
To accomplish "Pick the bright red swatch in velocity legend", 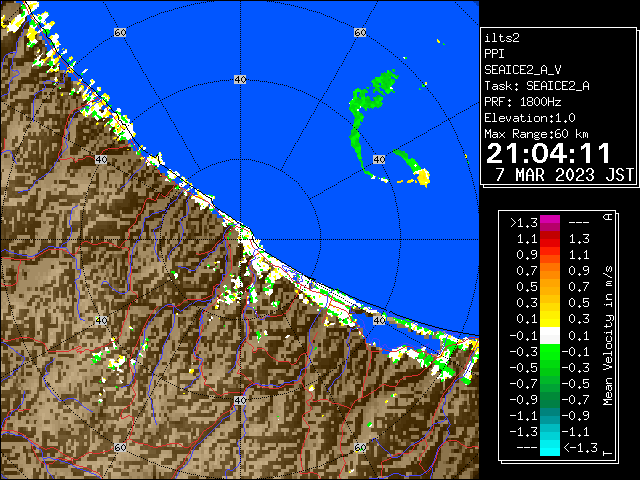I will click(x=550, y=243).
